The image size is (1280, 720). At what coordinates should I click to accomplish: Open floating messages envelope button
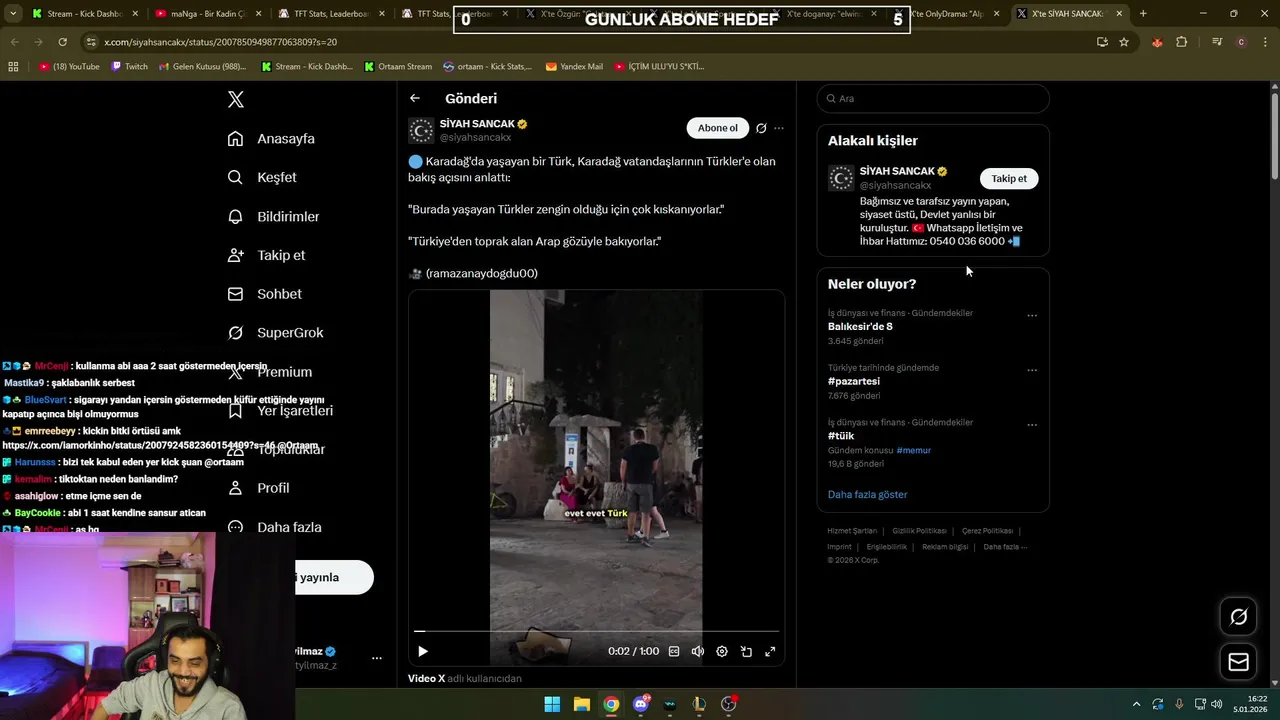click(x=1238, y=662)
